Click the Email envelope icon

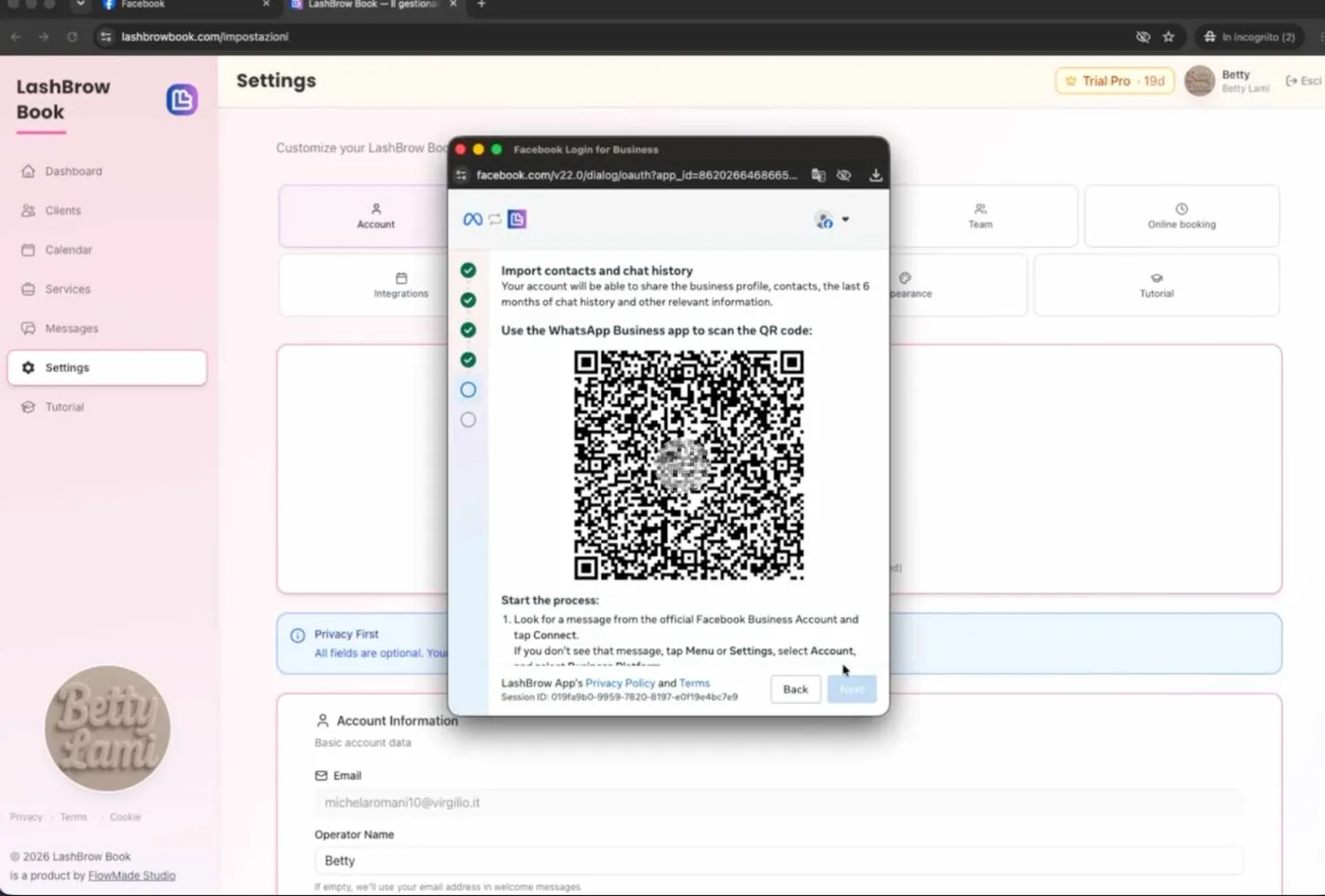tap(321, 776)
